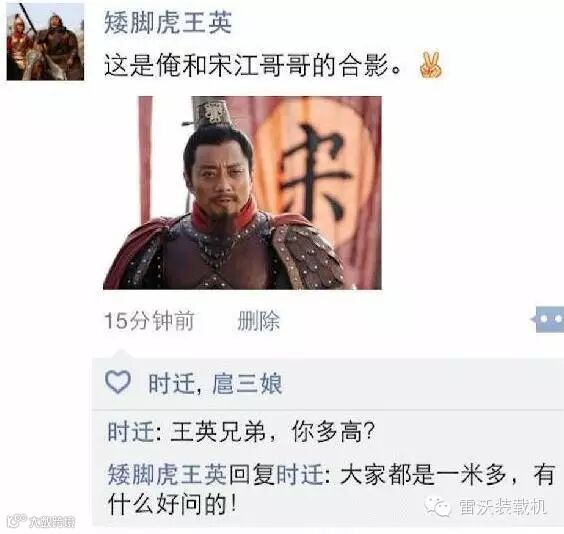Tap the victory hand emoji in the post
This screenshot has height=534, width=564.
pyautogui.click(x=430, y=65)
